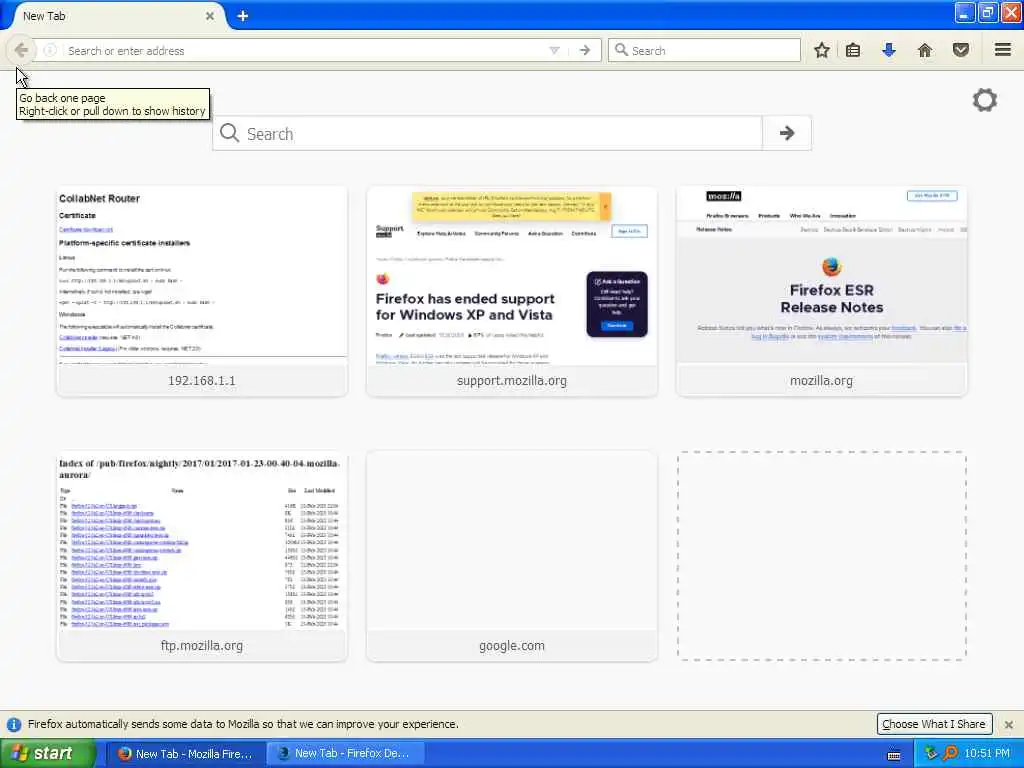Click the search magnifier in the toolbar Search box
Image resolution: width=1024 pixels, height=768 pixels.
pyautogui.click(x=622, y=50)
